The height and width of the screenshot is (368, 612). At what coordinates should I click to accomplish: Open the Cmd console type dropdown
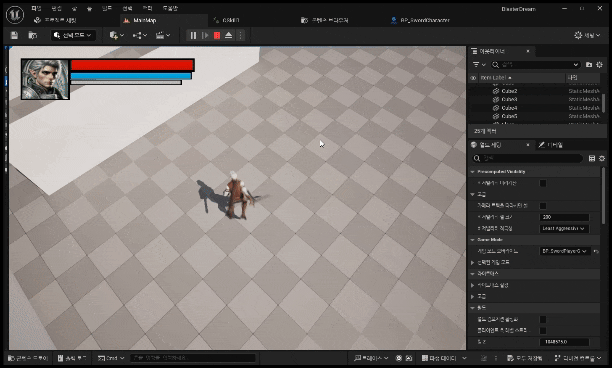point(111,358)
